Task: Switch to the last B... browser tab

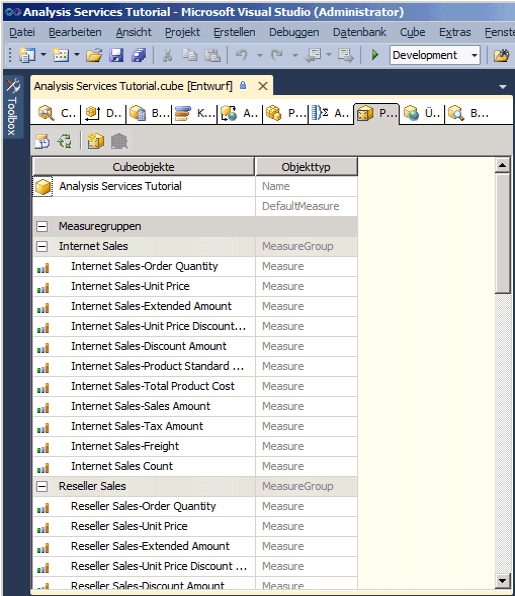Action: [x=468, y=113]
